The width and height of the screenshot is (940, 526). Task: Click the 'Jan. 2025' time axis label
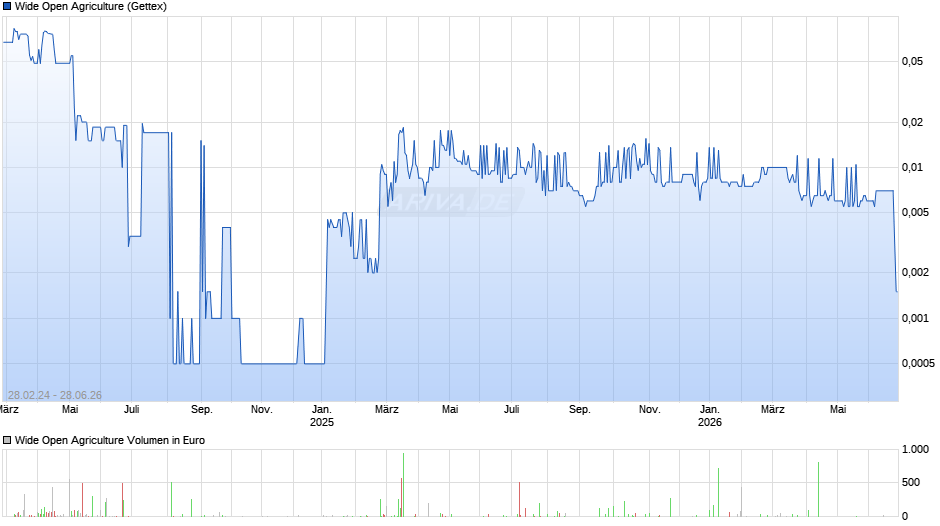(x=322, y=416)
